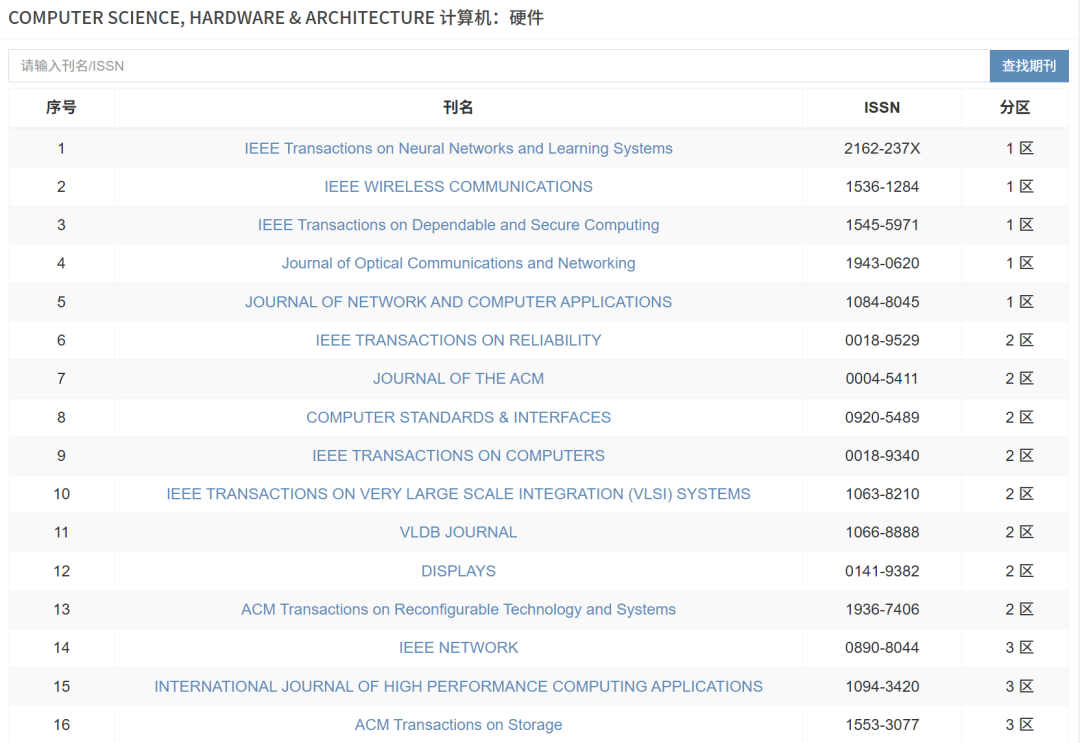Screen dimensions: 1080x743
Task: Select ISSN value 0920-5489
Action: coord(882,417)
